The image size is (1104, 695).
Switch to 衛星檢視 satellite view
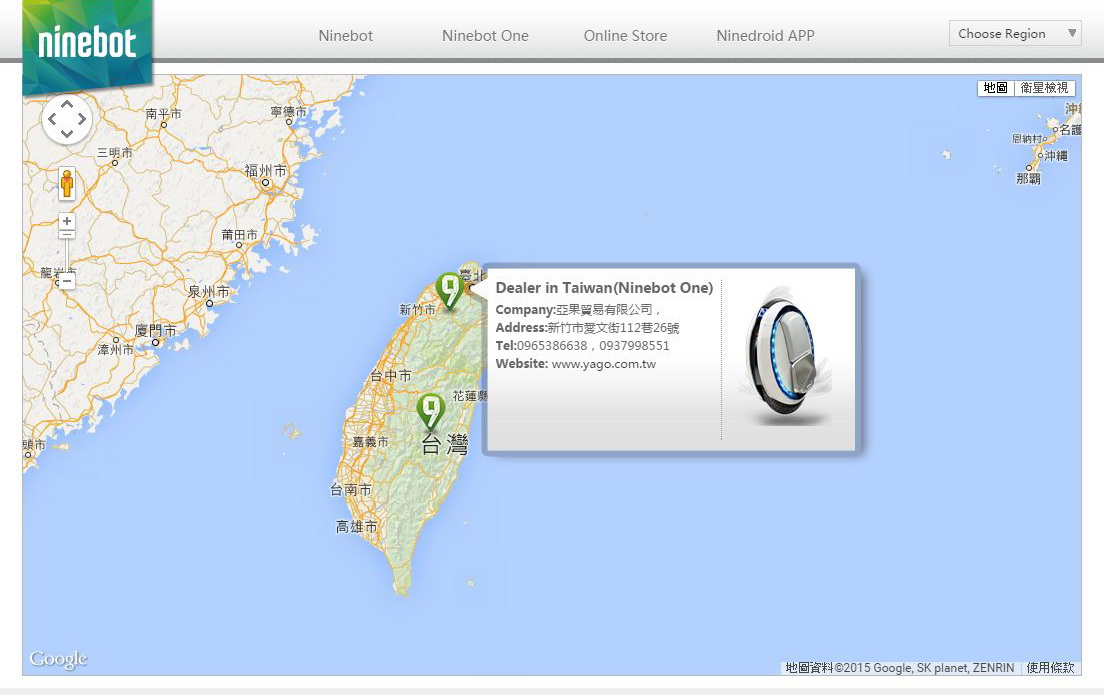1044,88
